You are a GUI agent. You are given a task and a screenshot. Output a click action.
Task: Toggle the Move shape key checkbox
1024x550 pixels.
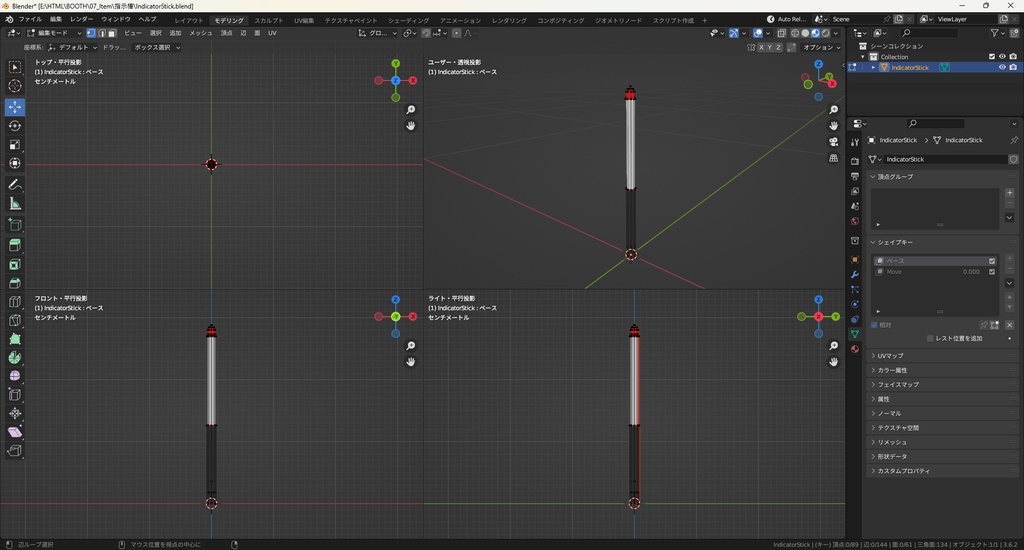click(x=992, y=272)
